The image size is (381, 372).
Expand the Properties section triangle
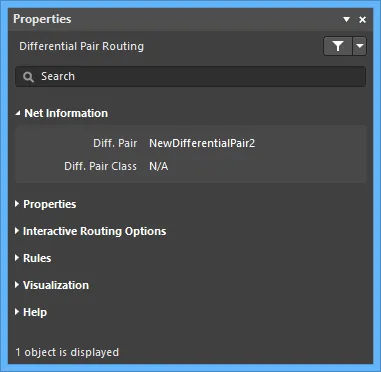click(17, 204)
